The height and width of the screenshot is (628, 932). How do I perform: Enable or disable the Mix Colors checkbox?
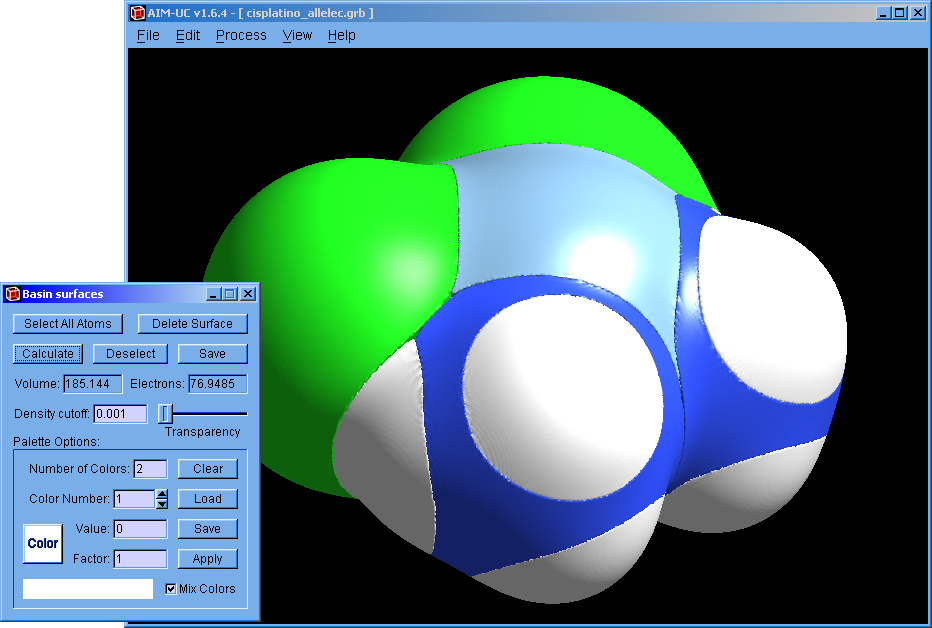tap(170, 589)
